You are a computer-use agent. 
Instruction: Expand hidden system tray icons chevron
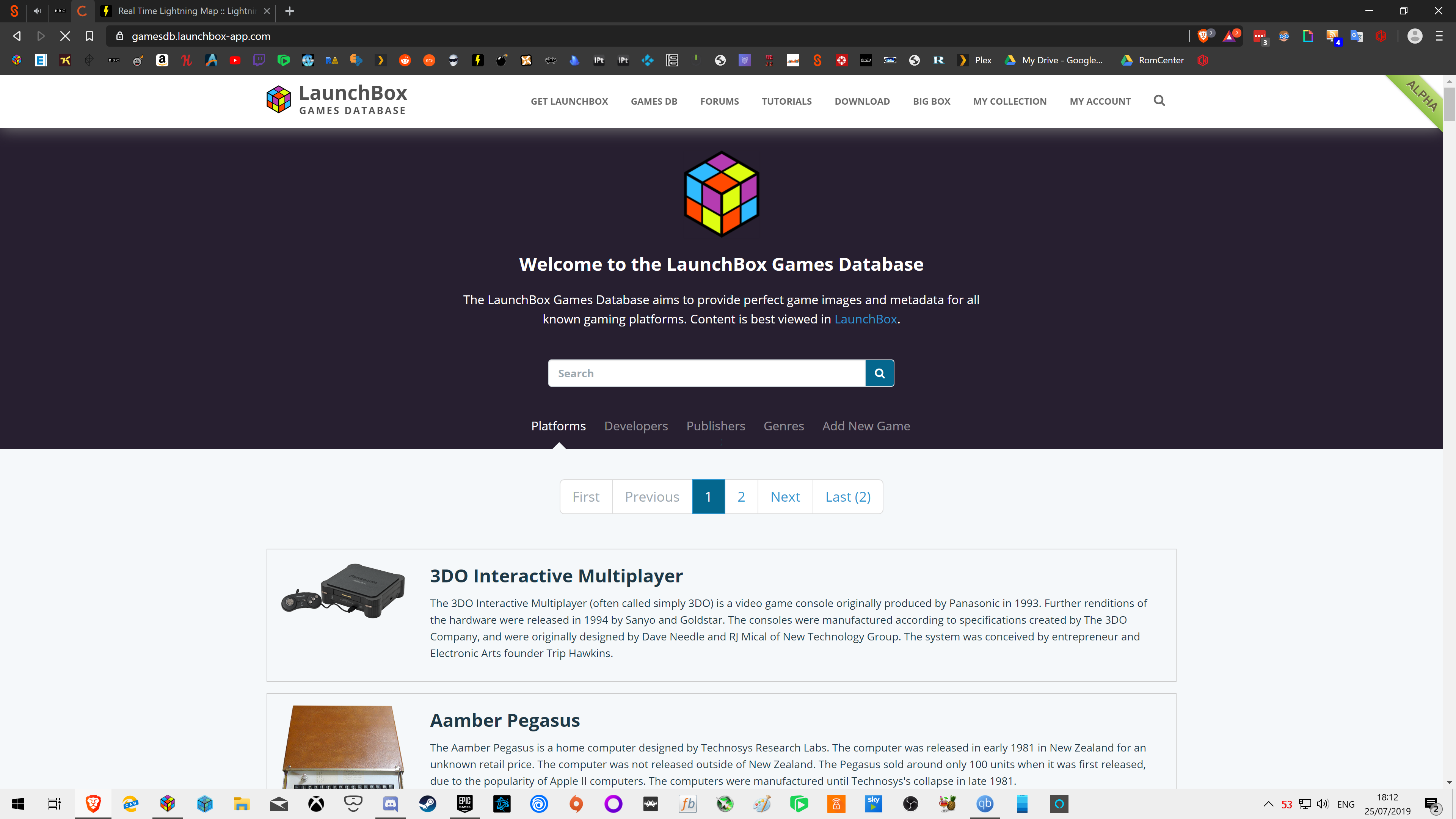pyautogui.click(x=1268, y=804)
